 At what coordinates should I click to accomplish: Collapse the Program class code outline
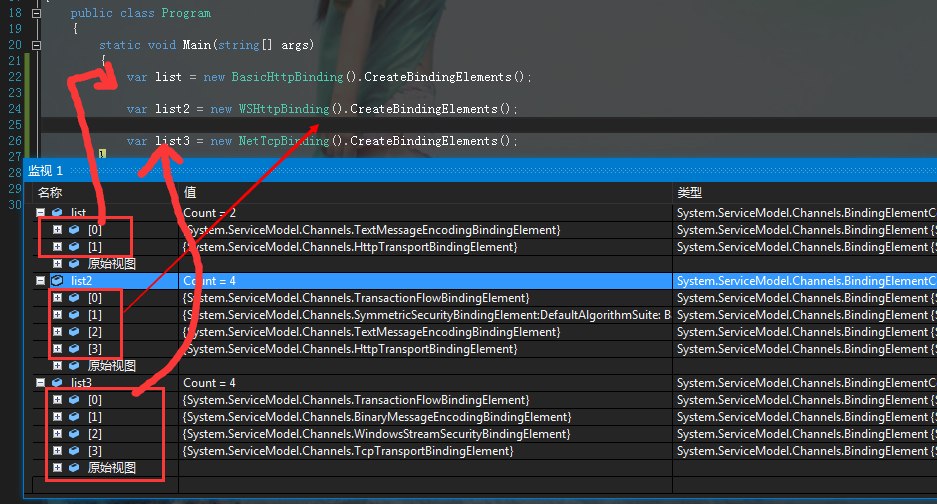[x=36, y=13]
